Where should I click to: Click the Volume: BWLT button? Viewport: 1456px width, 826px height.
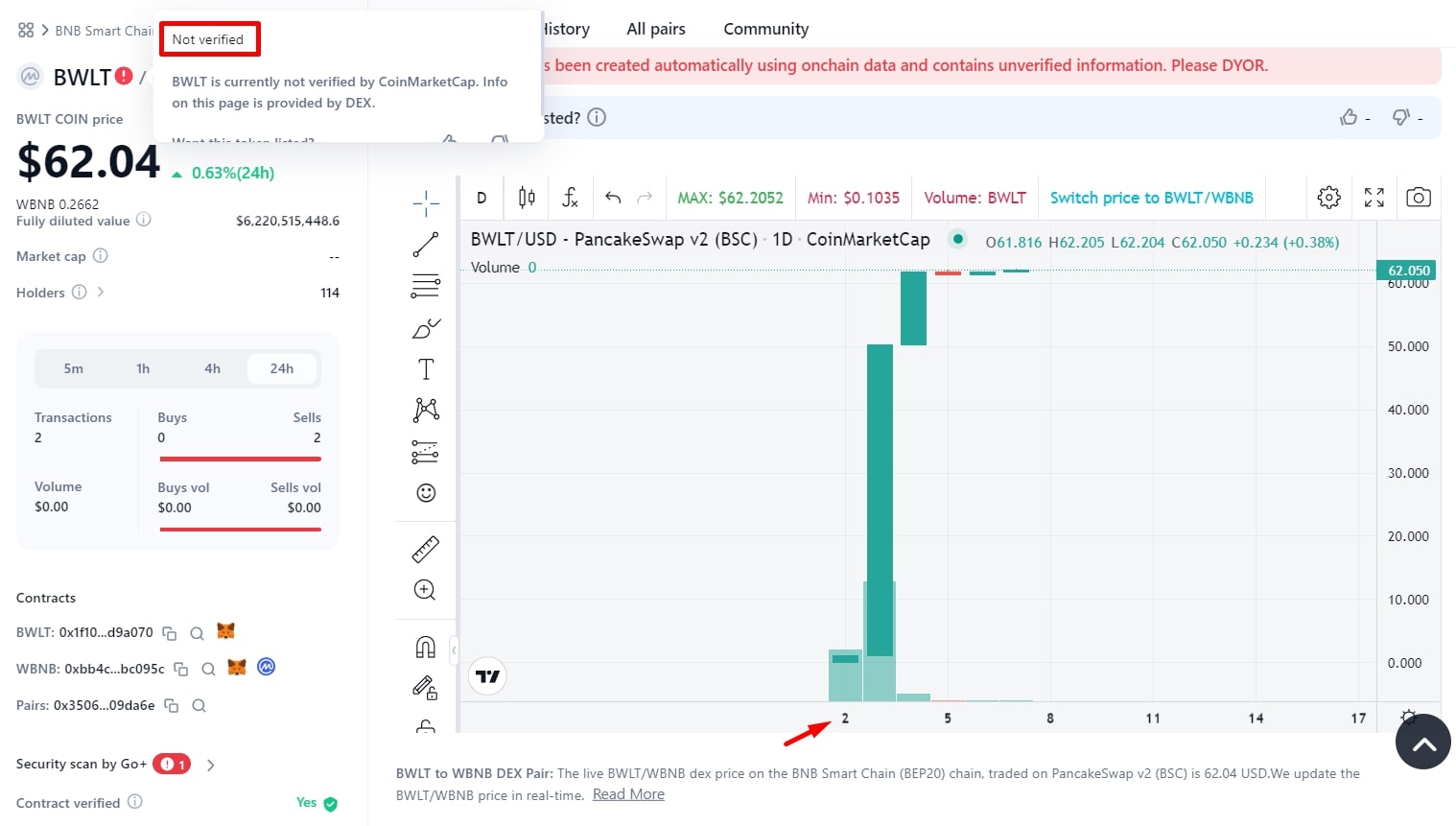(975, 198)
